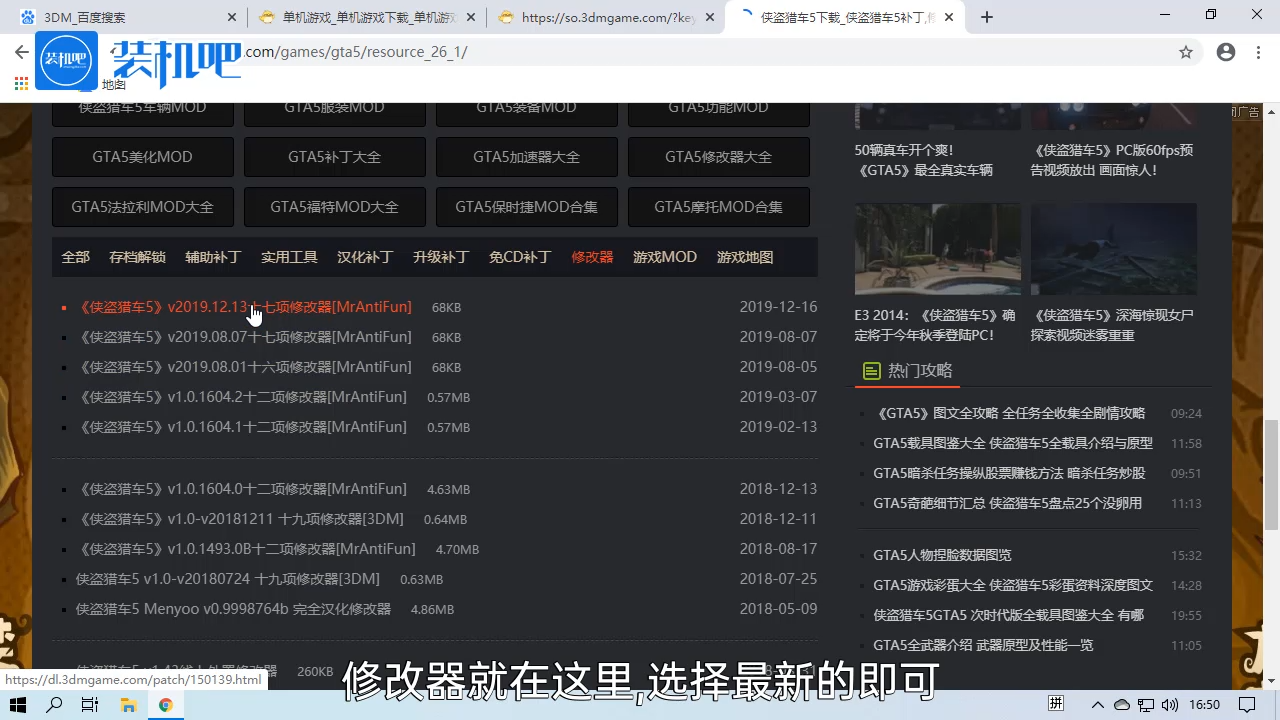Viewport: 1280px width, 720px height.
Task: Click the browser profile avatar icon
Action: pos(1226,51)
